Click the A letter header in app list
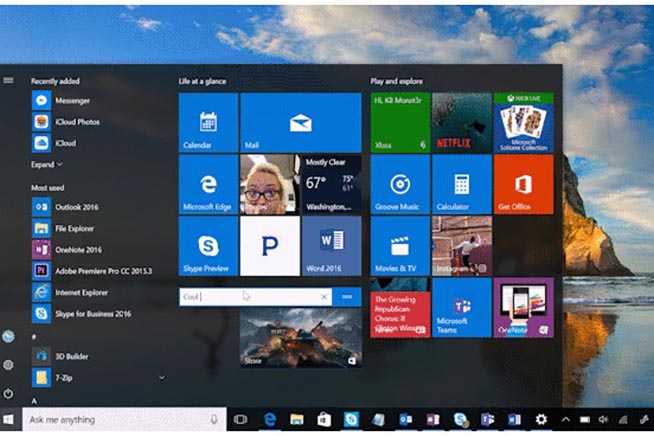 (34, 401)
